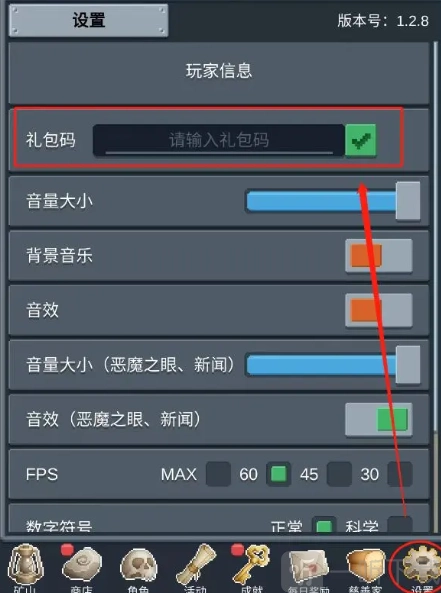Open the skull character icon
The height and width of the screenshot is (593, 441).
point(138,566)
